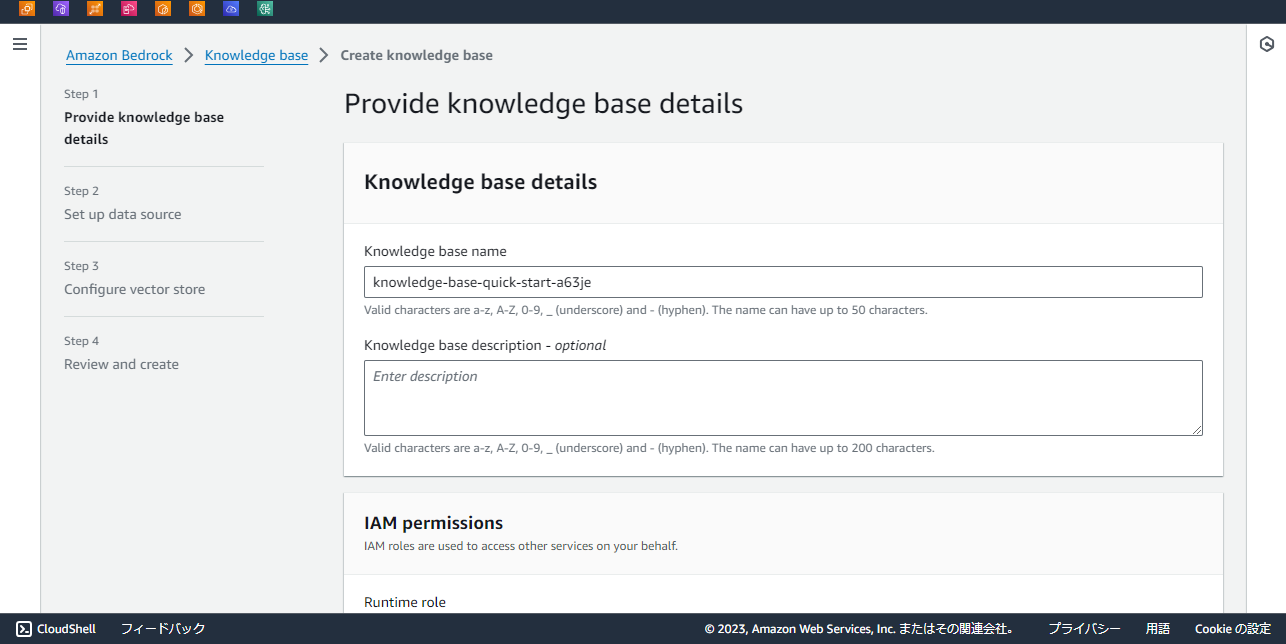
Task: Select Step 2 Set up data source
Action: pyautogui.click(x=122, y=213)
